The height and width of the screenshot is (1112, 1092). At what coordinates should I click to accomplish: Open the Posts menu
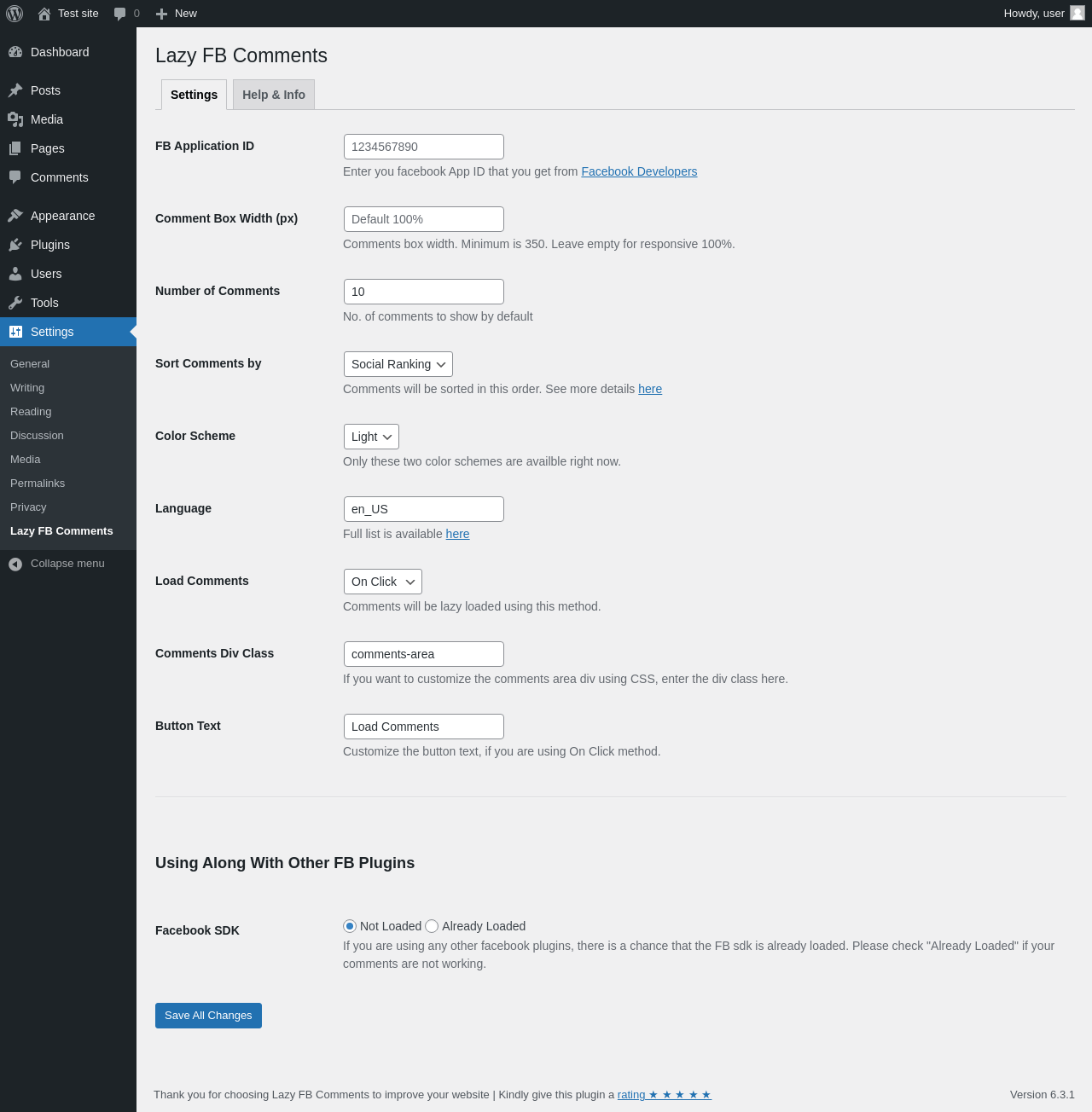click(68, 90)
